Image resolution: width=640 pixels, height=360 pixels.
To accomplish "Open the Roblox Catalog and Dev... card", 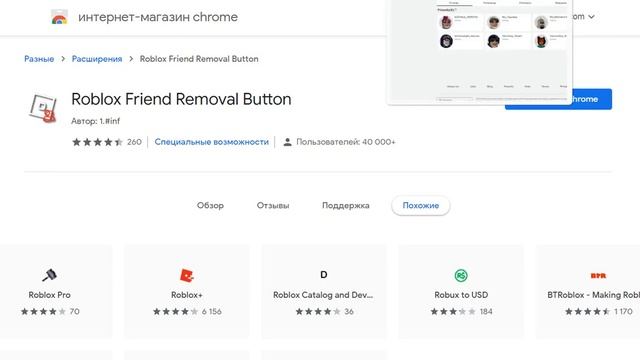I will tap(324, 291).
